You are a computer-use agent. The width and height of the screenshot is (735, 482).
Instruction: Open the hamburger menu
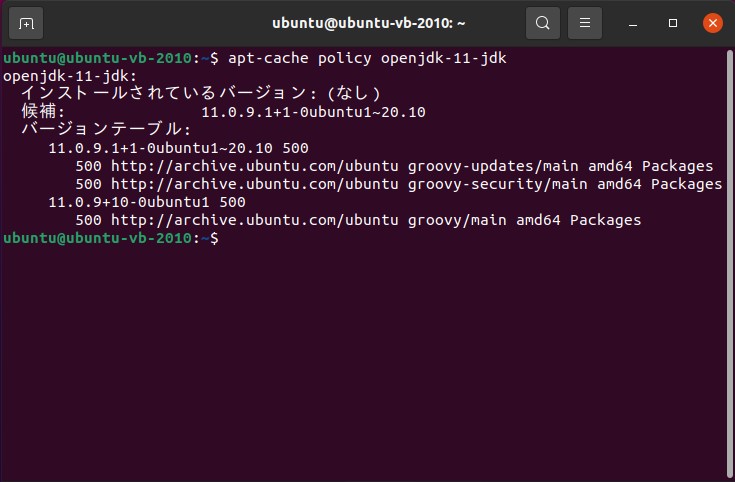point(585,23)
